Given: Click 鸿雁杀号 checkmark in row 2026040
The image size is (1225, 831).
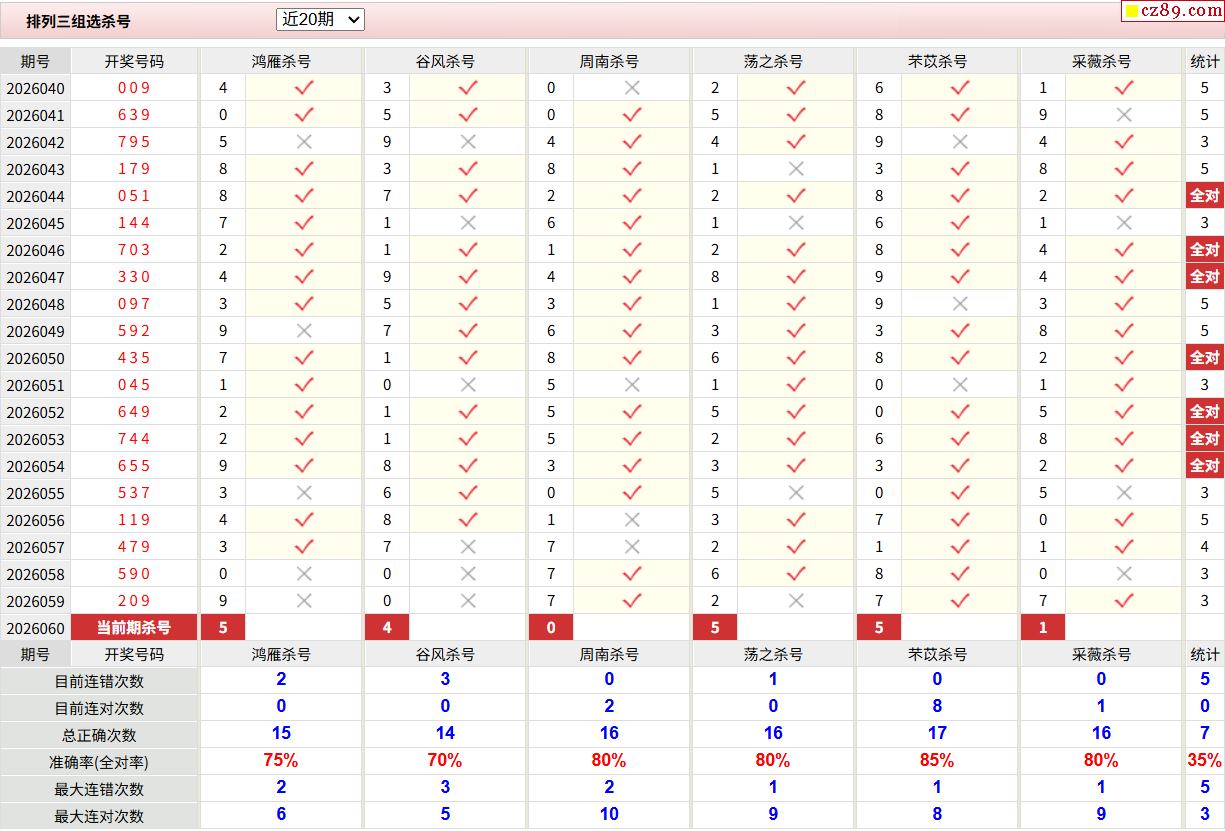Looking at the screenshot, I should [x=304, y=88].
